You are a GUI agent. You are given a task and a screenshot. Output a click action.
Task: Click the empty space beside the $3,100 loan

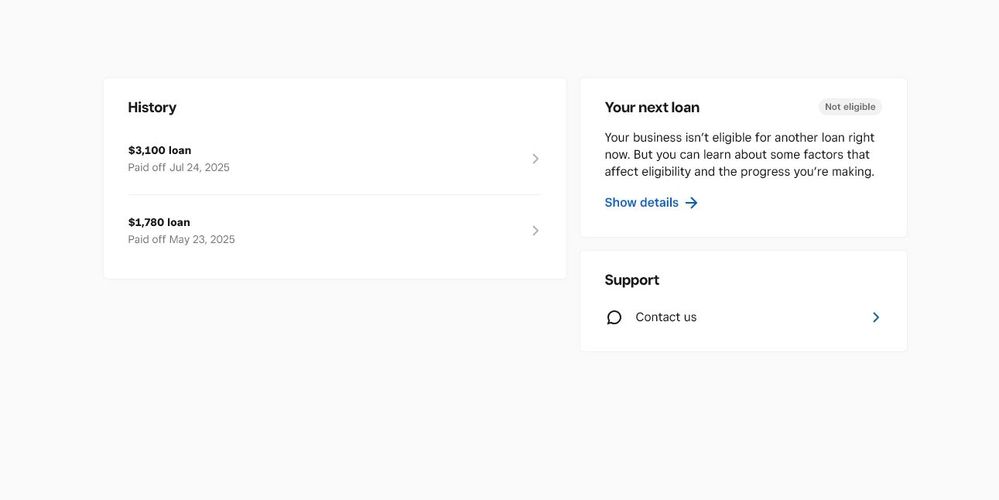380,159
